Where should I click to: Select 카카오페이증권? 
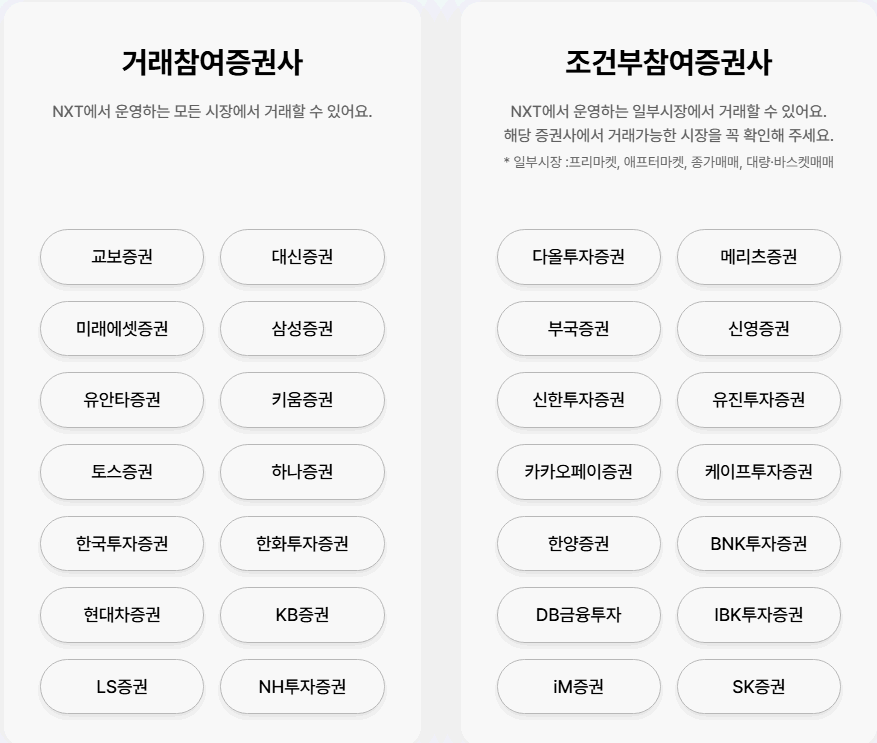pos(579,472)
